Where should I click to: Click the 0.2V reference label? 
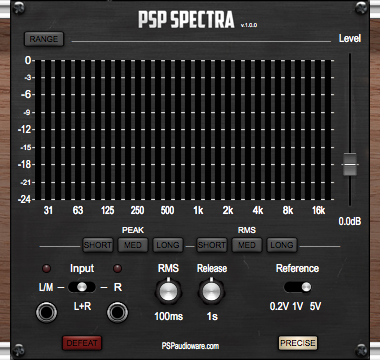point(279,306)
